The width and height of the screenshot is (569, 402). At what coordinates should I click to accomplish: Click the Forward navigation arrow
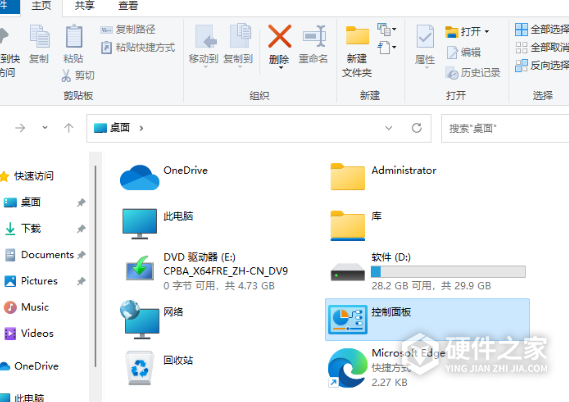click(20, 128)
